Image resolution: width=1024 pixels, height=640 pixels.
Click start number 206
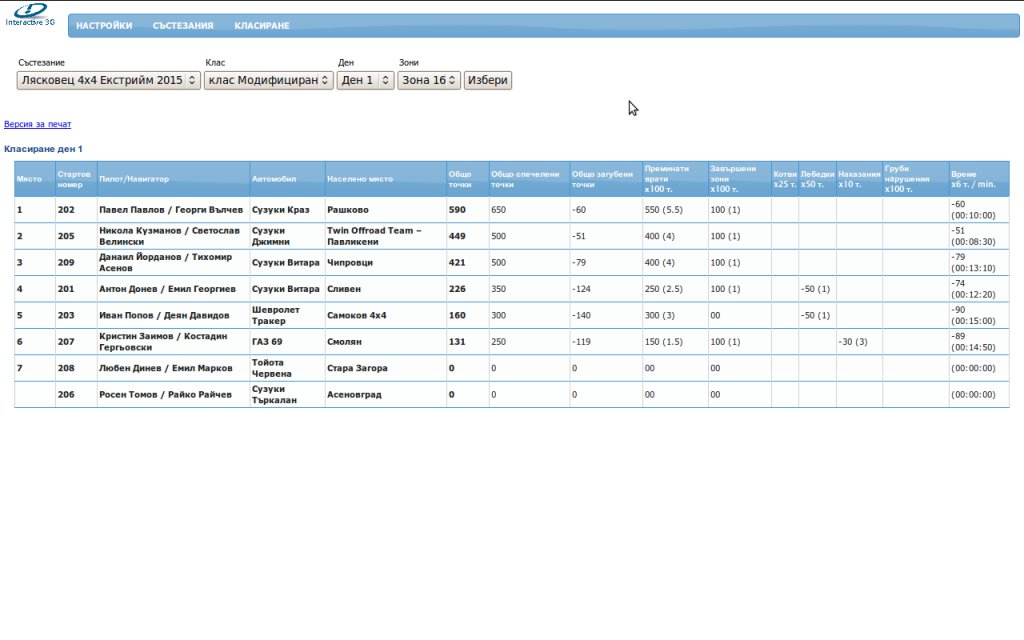66,394
